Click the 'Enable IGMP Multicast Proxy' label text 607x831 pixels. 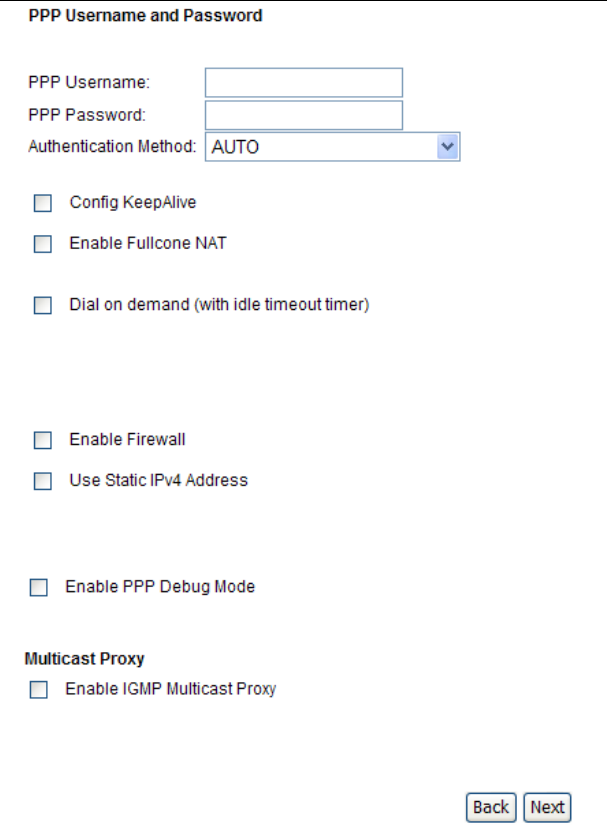[170, 688]
